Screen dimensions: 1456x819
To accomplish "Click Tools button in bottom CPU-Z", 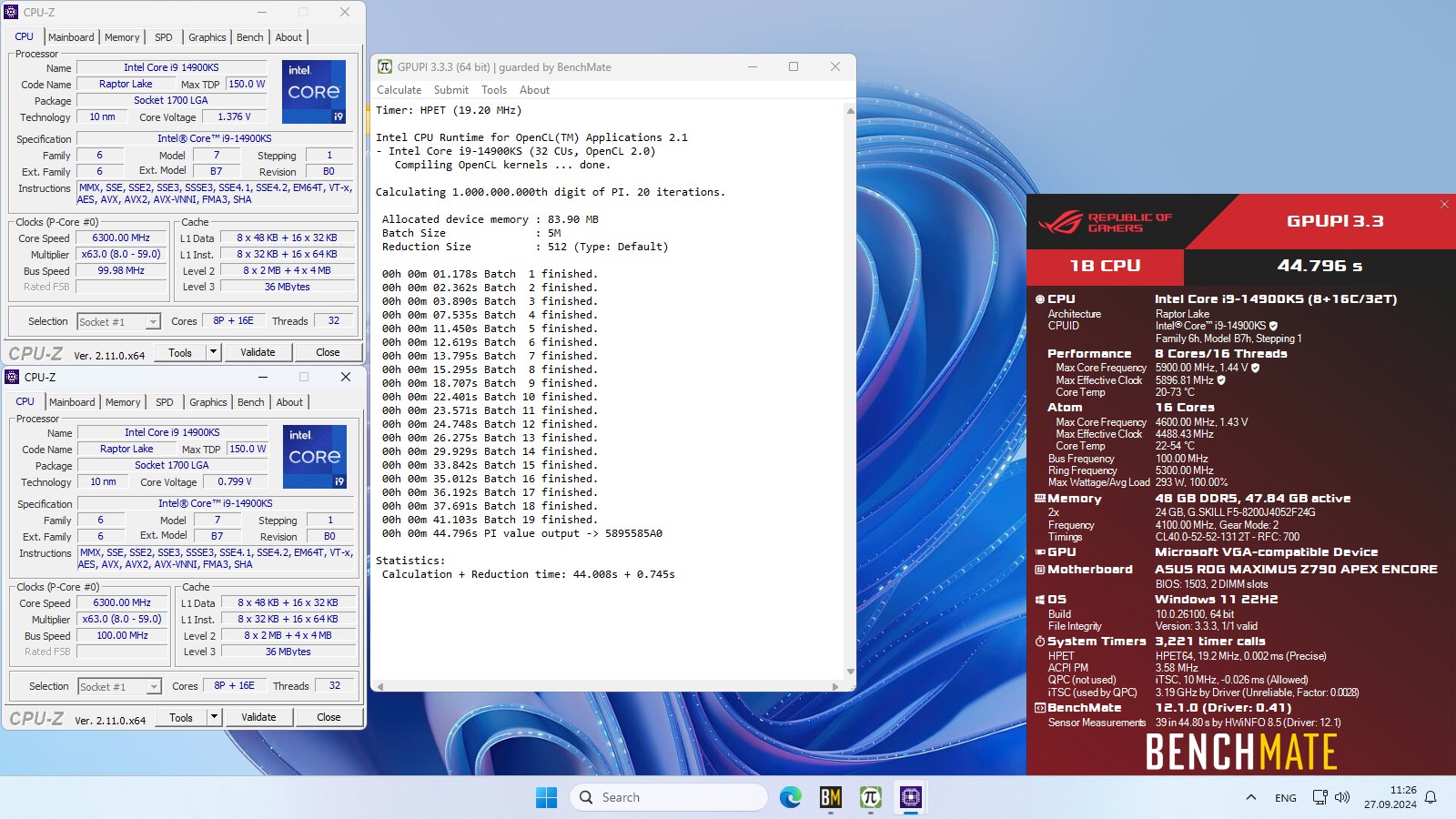I will 181,717.
